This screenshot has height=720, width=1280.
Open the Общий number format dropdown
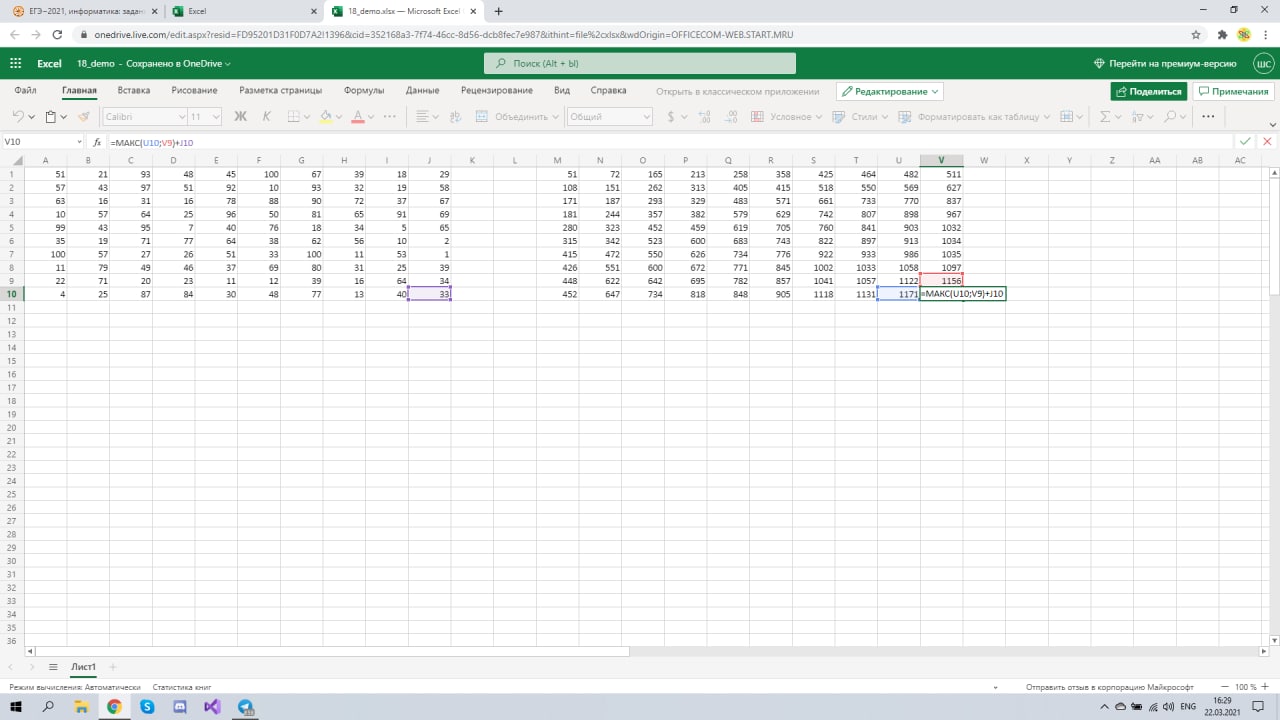coord(609,116)
